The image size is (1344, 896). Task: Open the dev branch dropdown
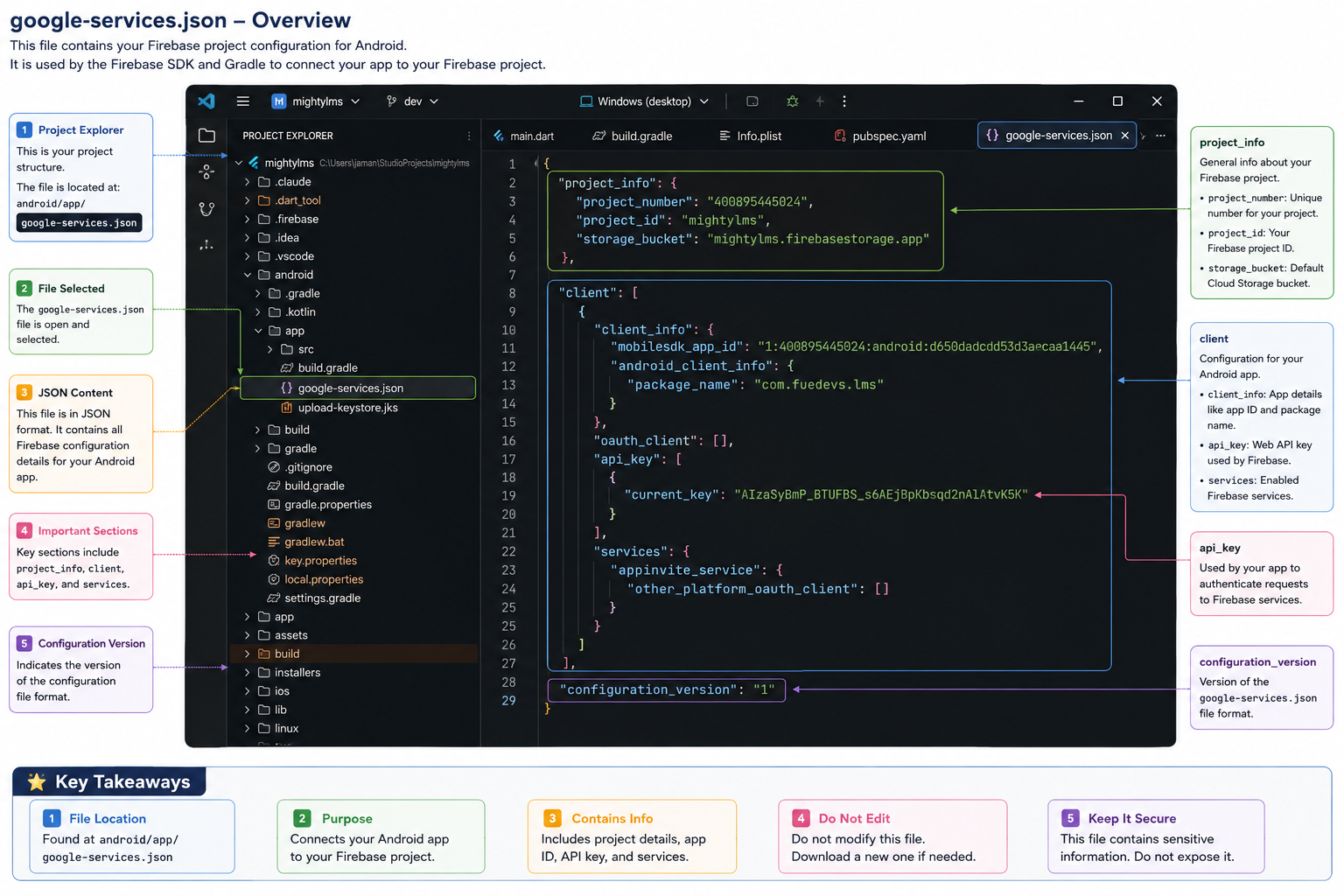point(412,101)
